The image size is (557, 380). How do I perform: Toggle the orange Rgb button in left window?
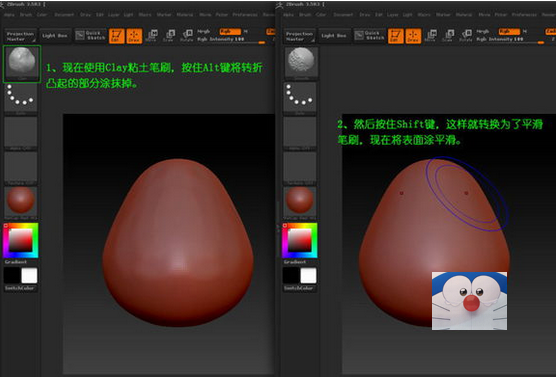pos(230,32)
